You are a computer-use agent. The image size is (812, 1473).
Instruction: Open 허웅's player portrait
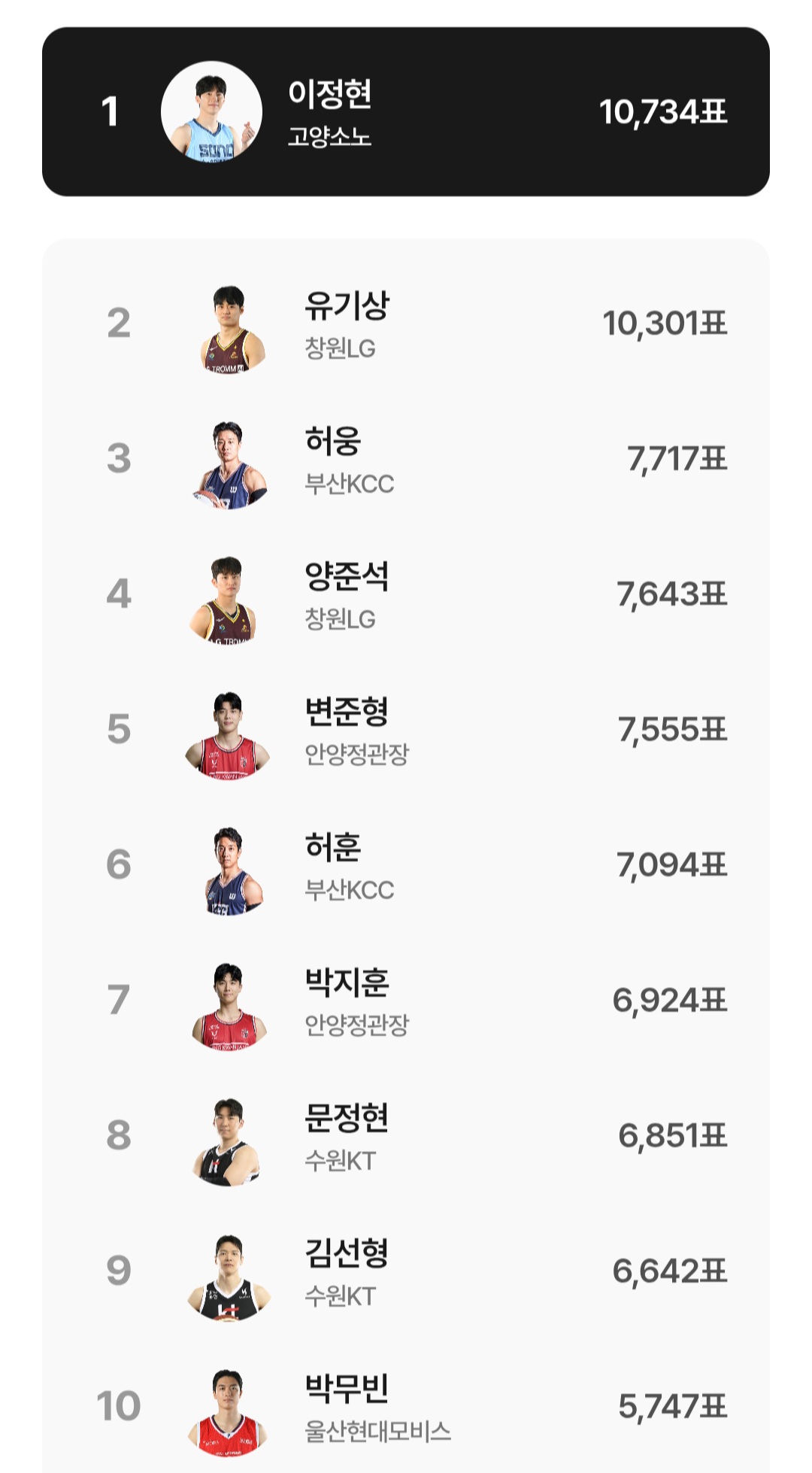(229, 465)
